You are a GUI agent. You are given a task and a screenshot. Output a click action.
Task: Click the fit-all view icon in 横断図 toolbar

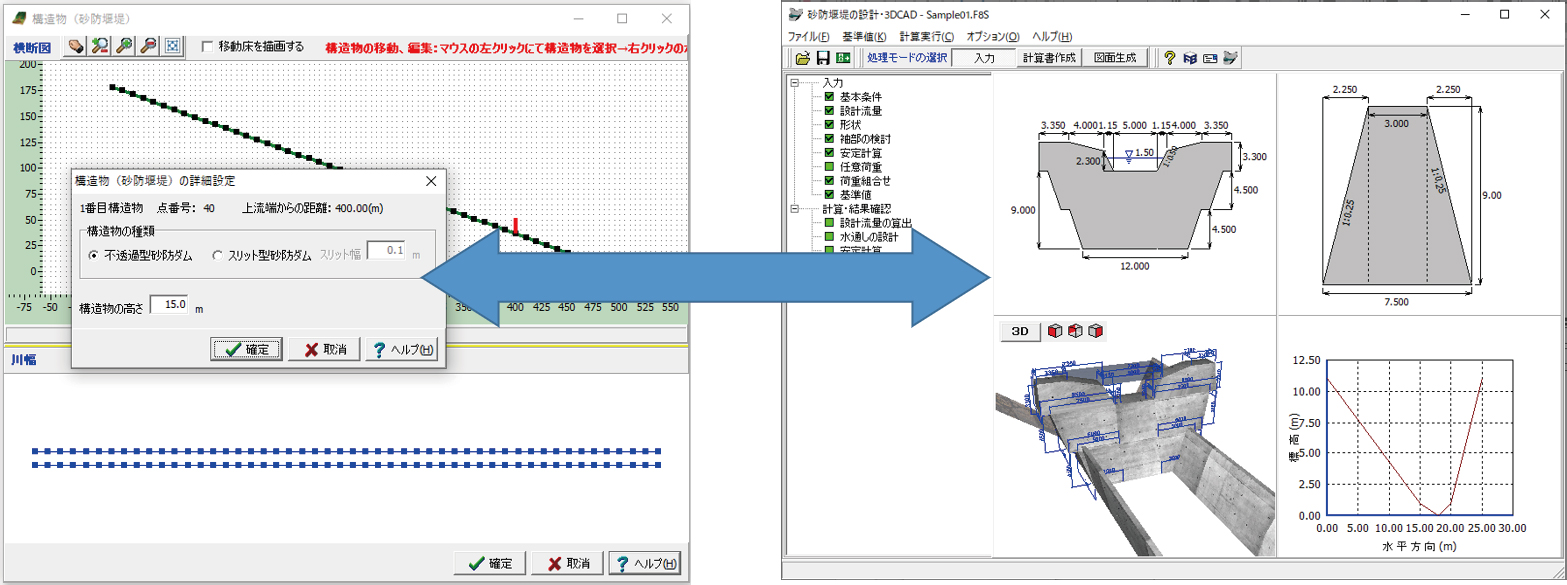click(x=172, y=46)
